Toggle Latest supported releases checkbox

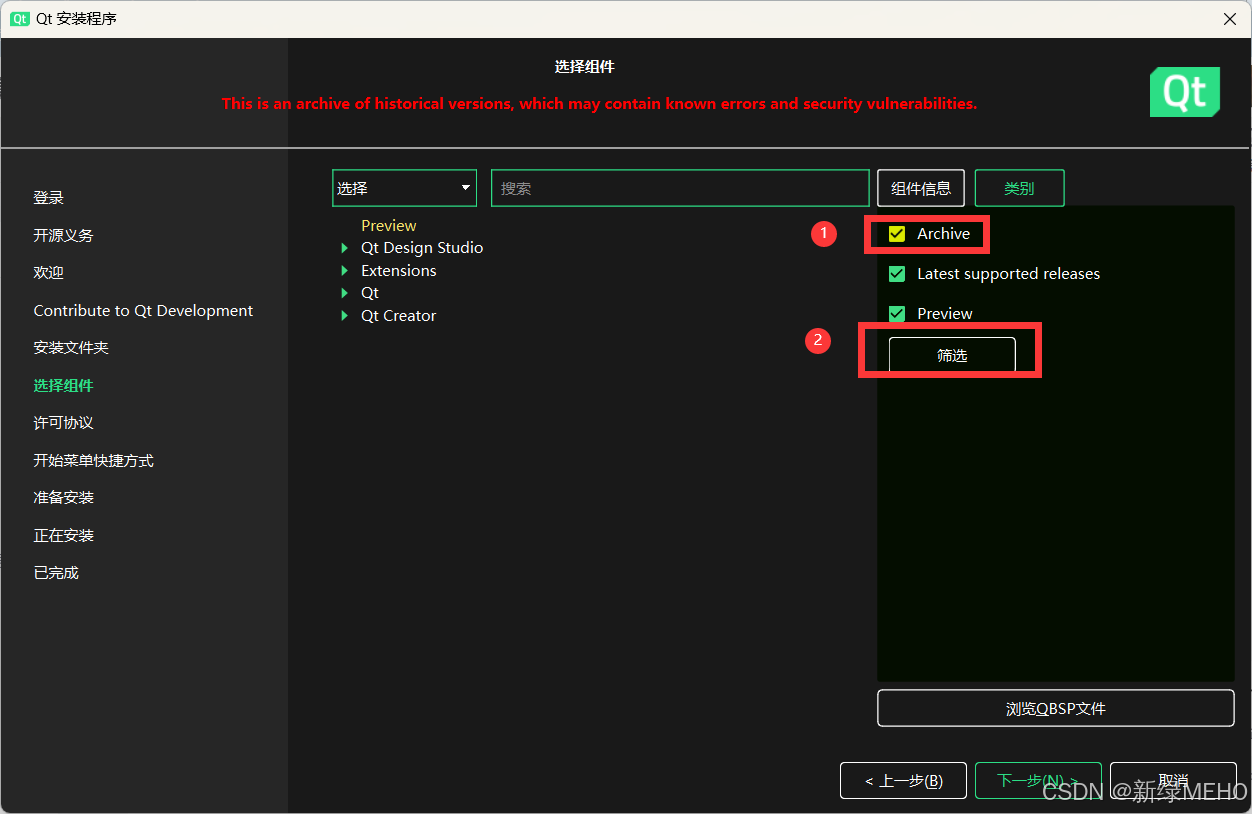[897, 274]
